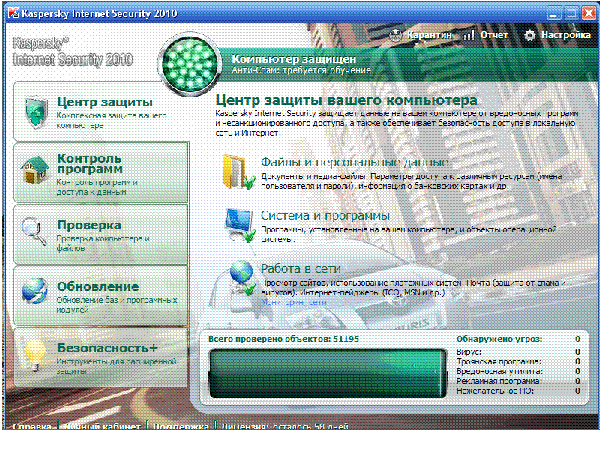Select the Обновление tab

(x=101, y=296)
